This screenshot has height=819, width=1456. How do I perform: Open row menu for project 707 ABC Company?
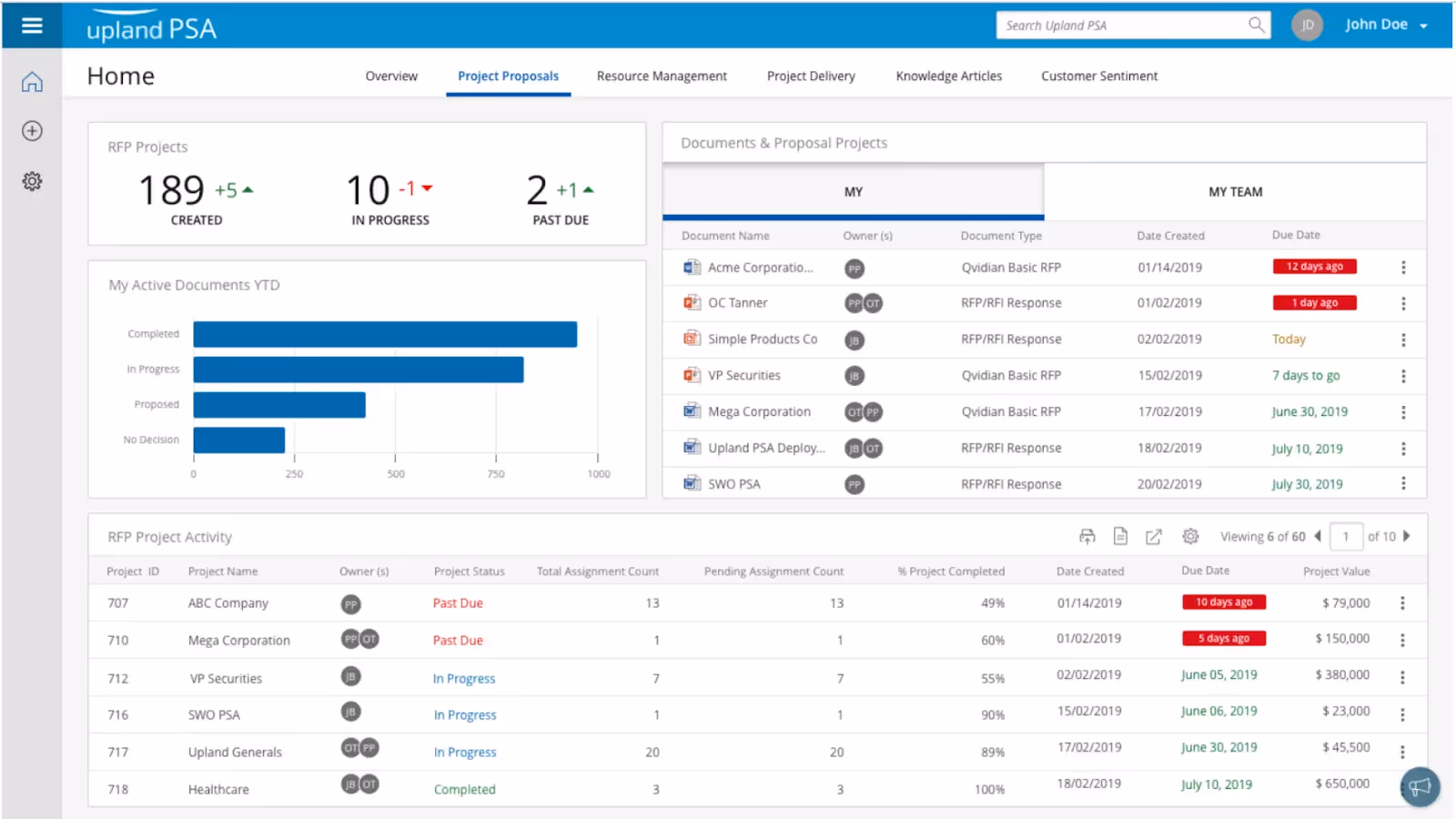[1402, 603]
